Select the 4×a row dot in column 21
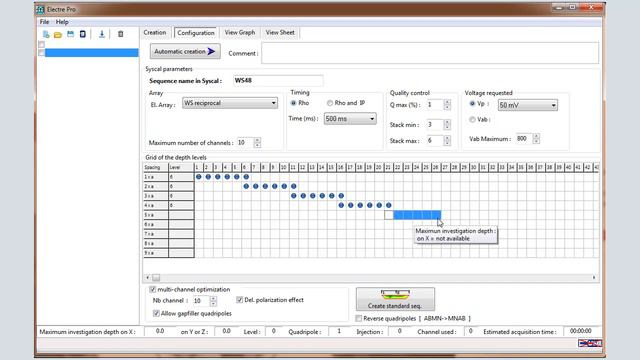Viewport: 640px width, 360px height. [x=389, y=205]
